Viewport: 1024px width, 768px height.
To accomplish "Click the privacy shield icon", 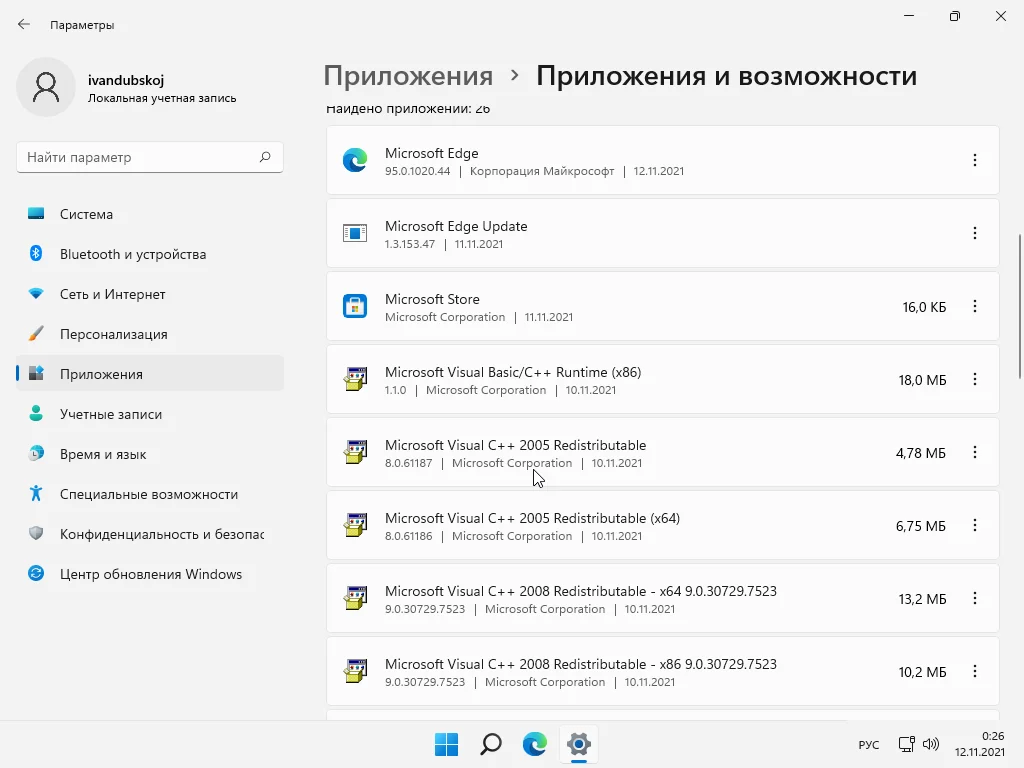I will point(36,534).
